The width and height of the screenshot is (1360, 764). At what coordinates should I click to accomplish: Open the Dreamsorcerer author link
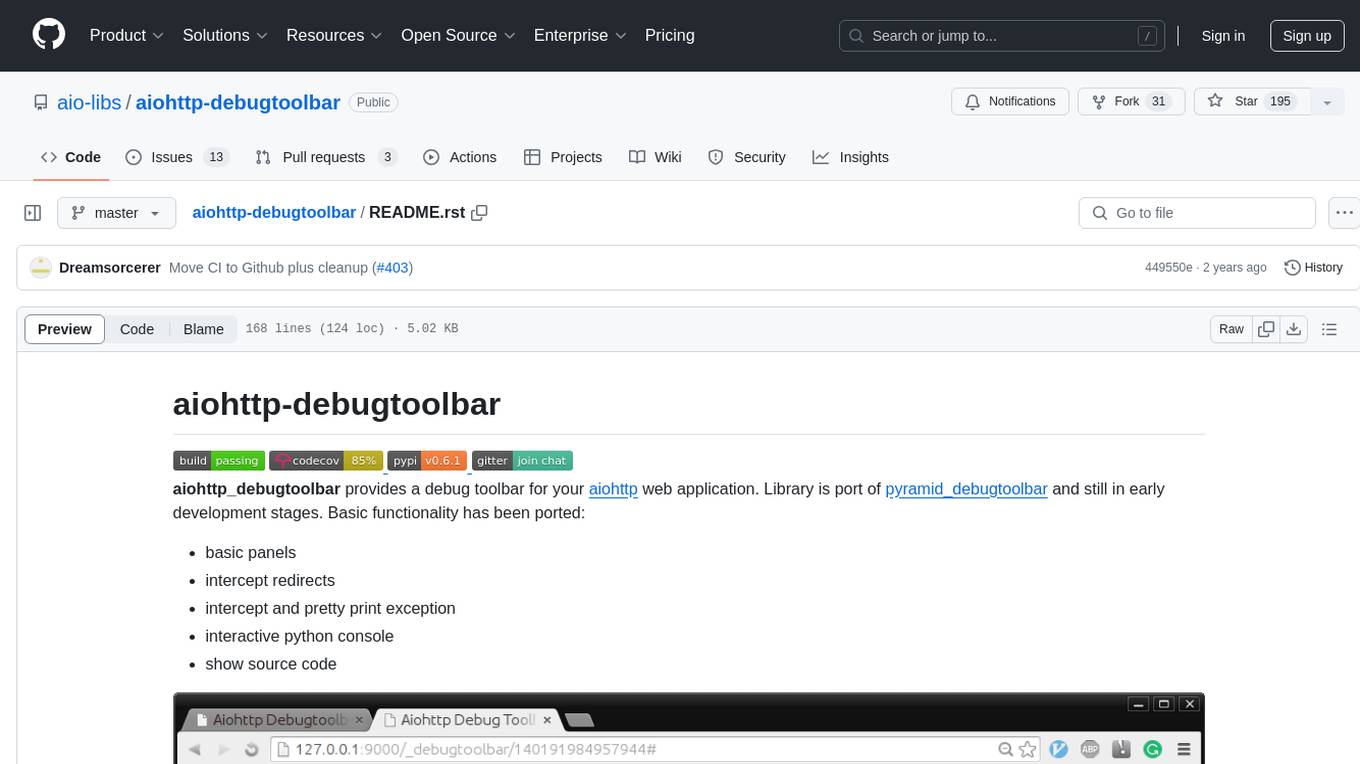coord(110,268)
